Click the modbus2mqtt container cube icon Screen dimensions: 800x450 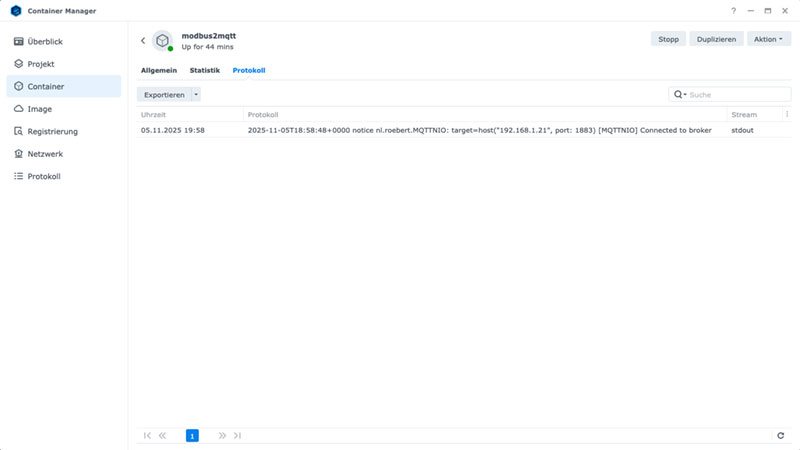pyautogui.click(x=162, y=41)
